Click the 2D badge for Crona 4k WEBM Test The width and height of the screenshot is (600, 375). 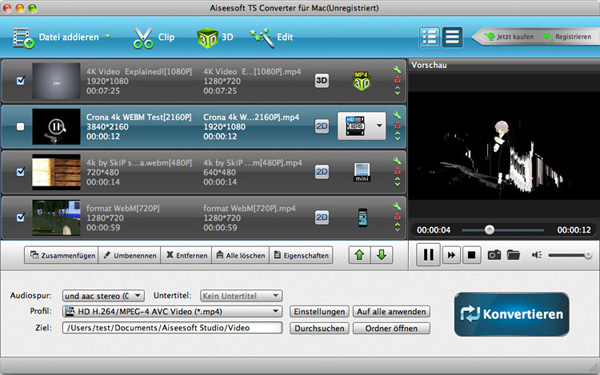322,126
